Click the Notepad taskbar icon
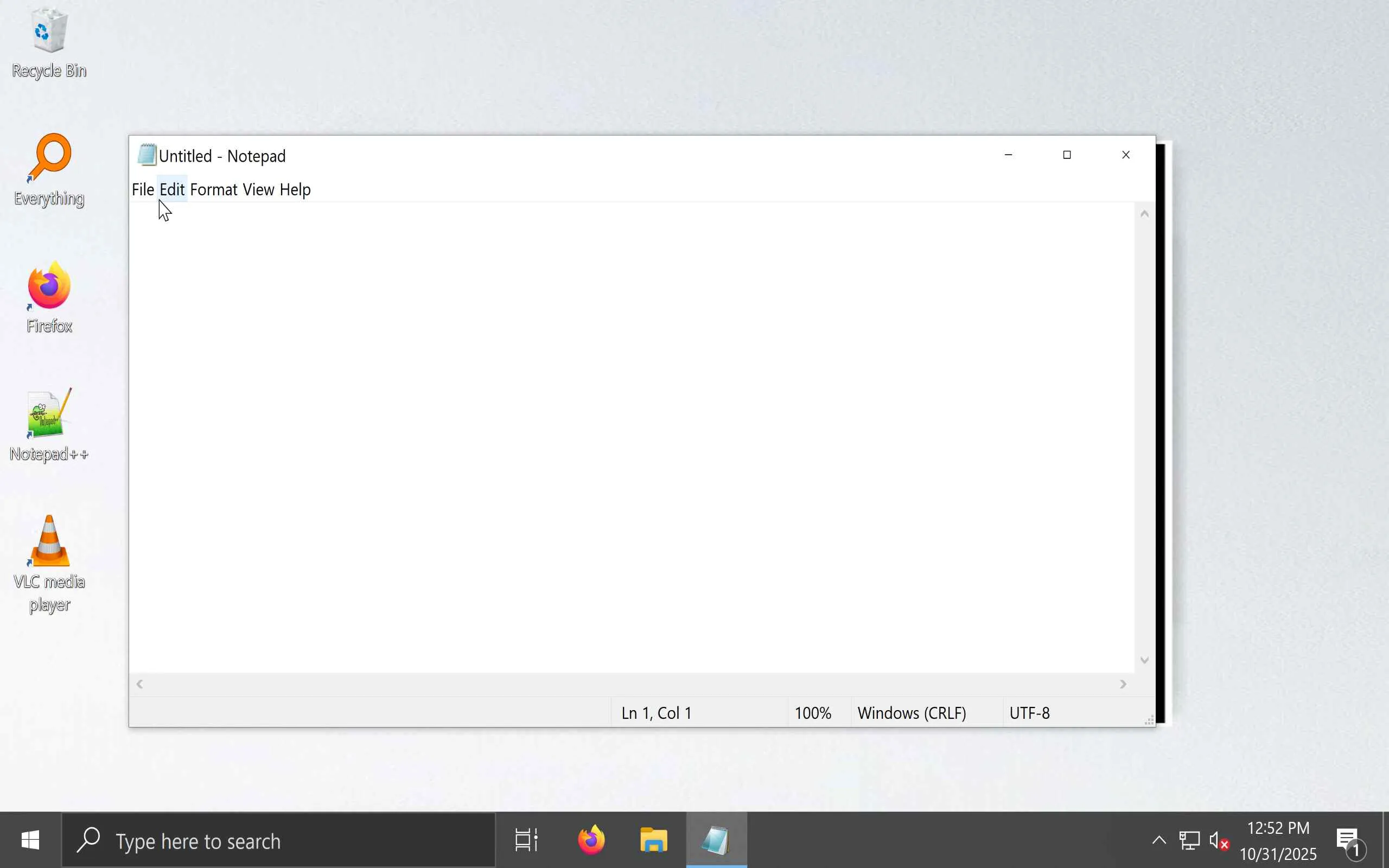Screen dimensions: 1389x868 click(716, 840)
